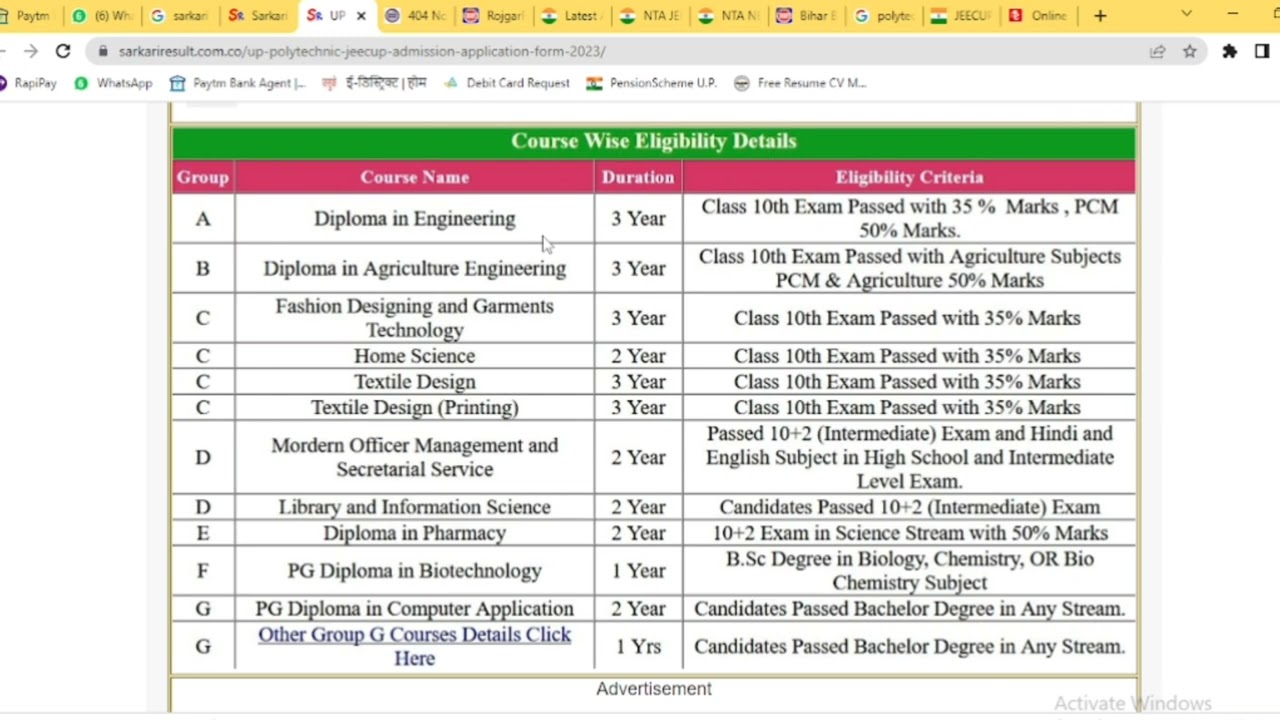This screenshot has height=720, width=1280.
Task: Click the Eligibility Criteria column header
Action: (x=909, y=177)
